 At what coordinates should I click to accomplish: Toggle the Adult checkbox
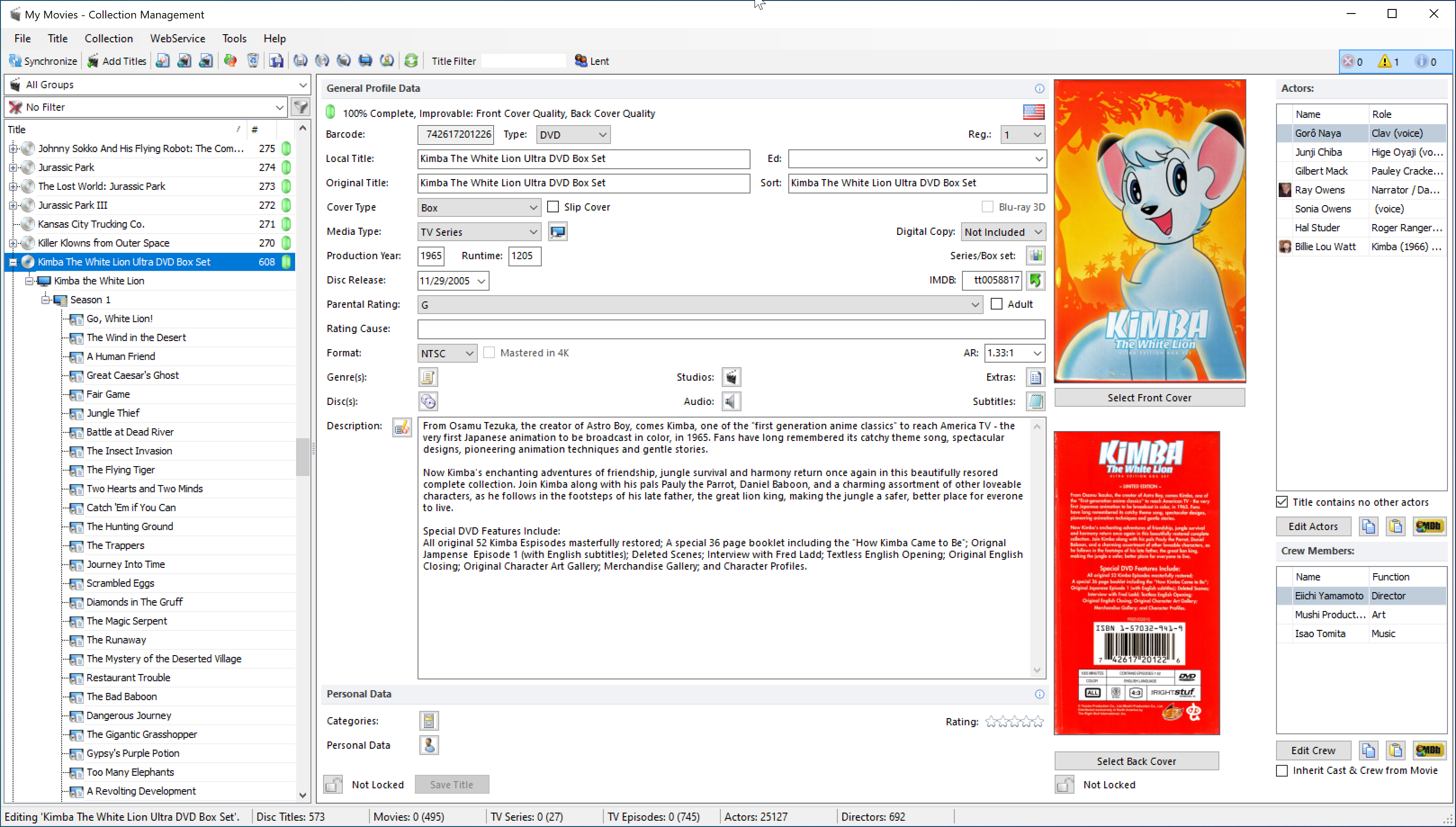coord(997,304)
